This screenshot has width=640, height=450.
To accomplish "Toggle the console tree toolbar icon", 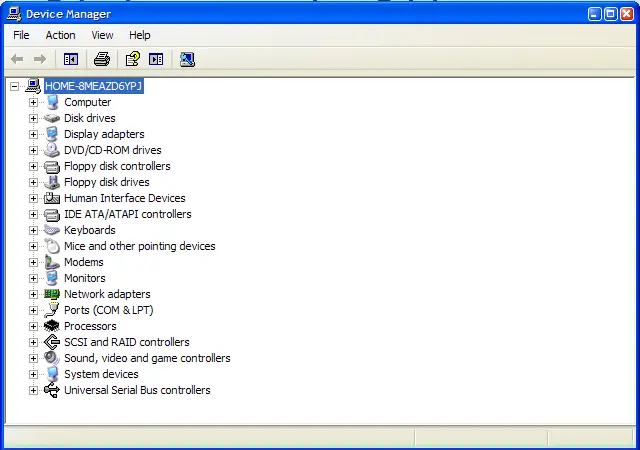I will coord(71,60).
